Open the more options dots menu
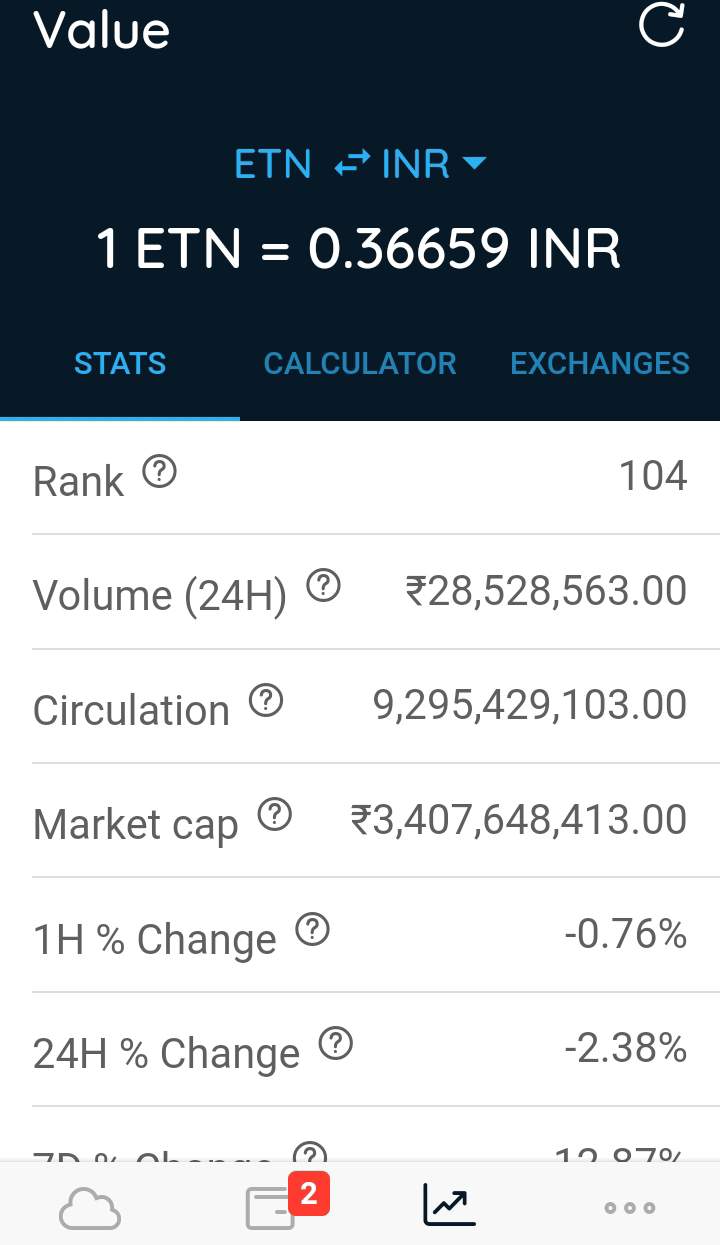 coord(630,1208)
